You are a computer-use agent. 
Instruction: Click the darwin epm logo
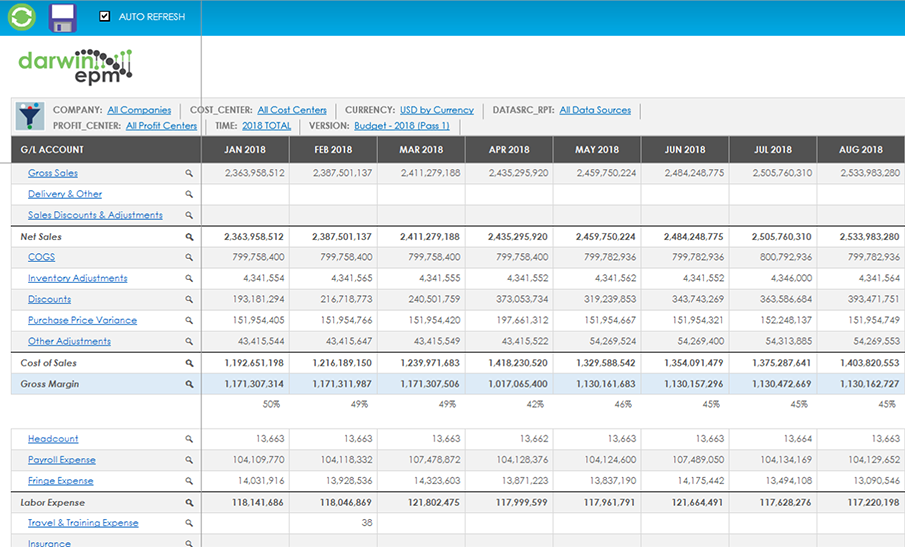(76, 66)
